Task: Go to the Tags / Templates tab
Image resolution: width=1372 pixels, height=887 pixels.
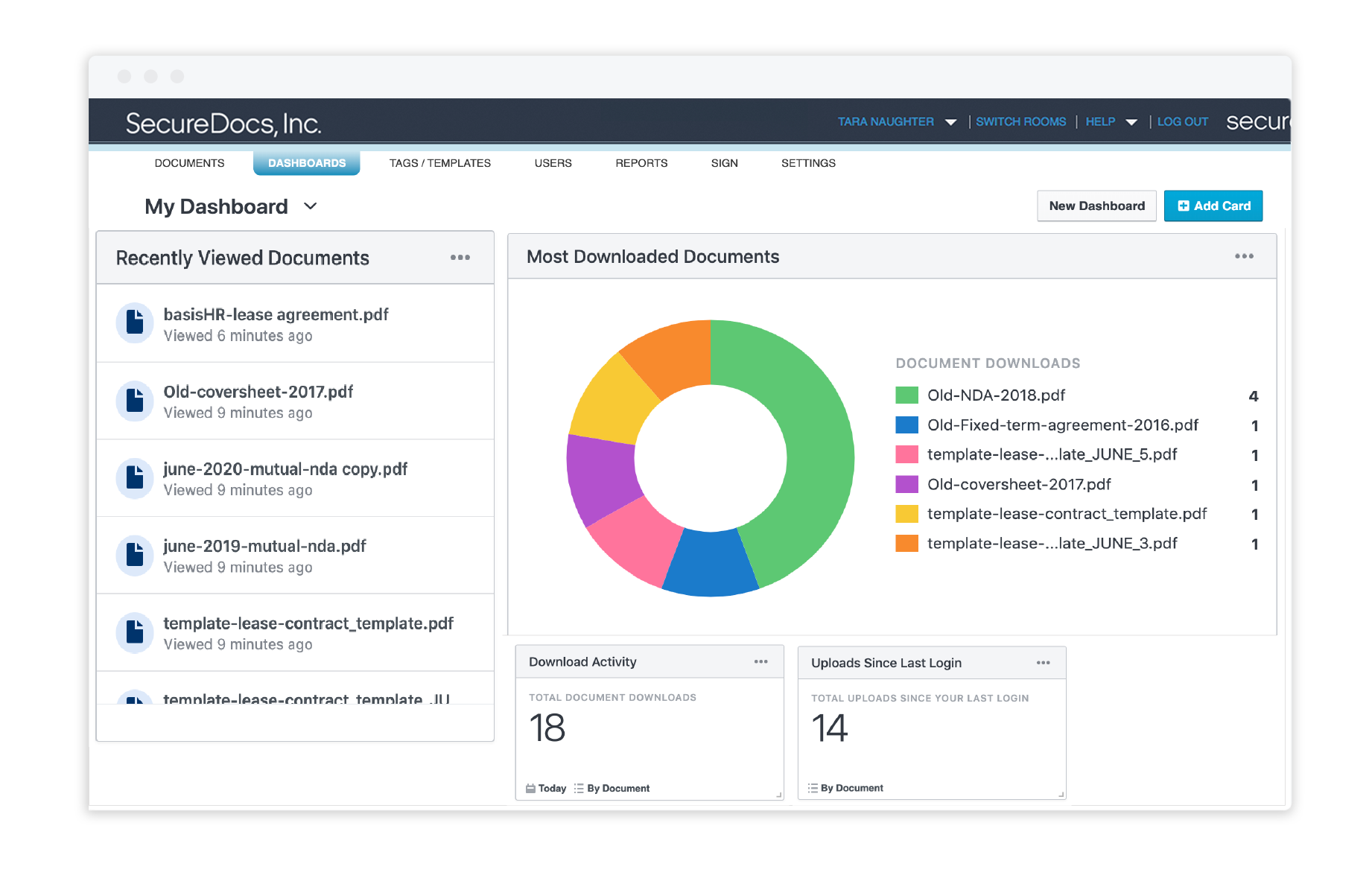Action: pyautogui.click(x=439, y=163)
